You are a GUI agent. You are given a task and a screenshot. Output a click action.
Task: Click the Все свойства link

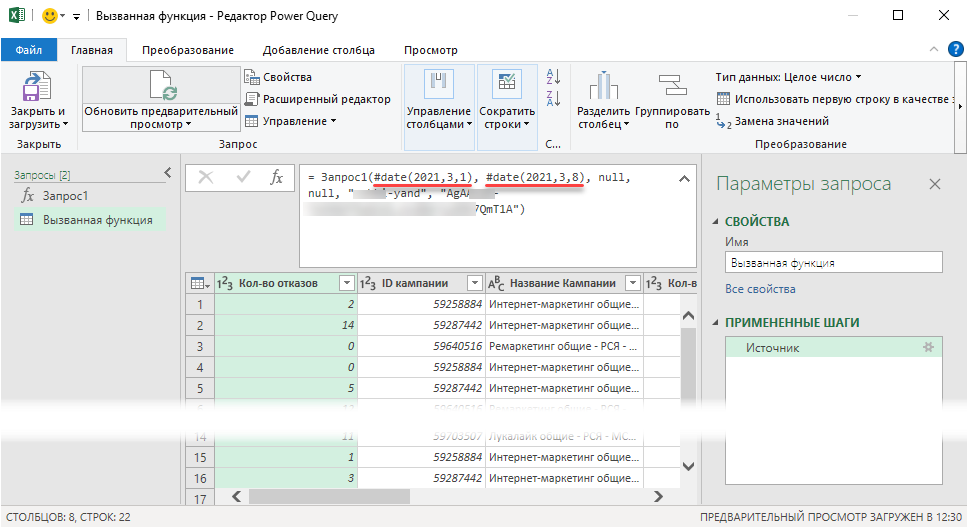tap(760, 289)
